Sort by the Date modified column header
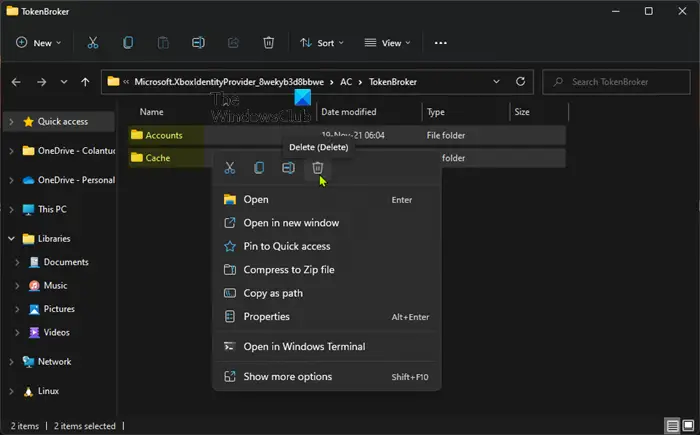Screen dimensions: 700x435 [x=349, y=112]
